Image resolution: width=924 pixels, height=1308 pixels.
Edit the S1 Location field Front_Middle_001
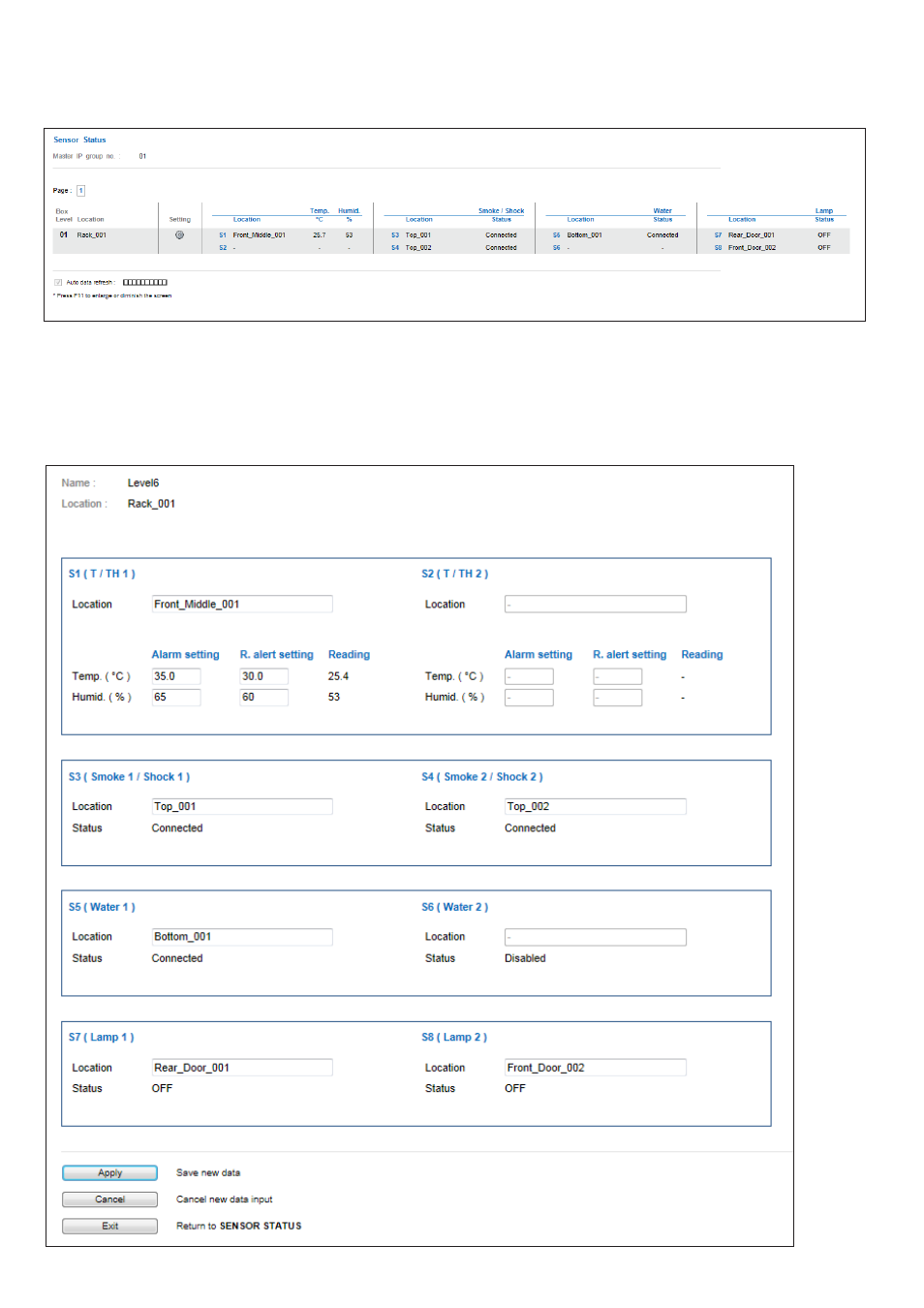pyautogui.click(x=242, y=604)
